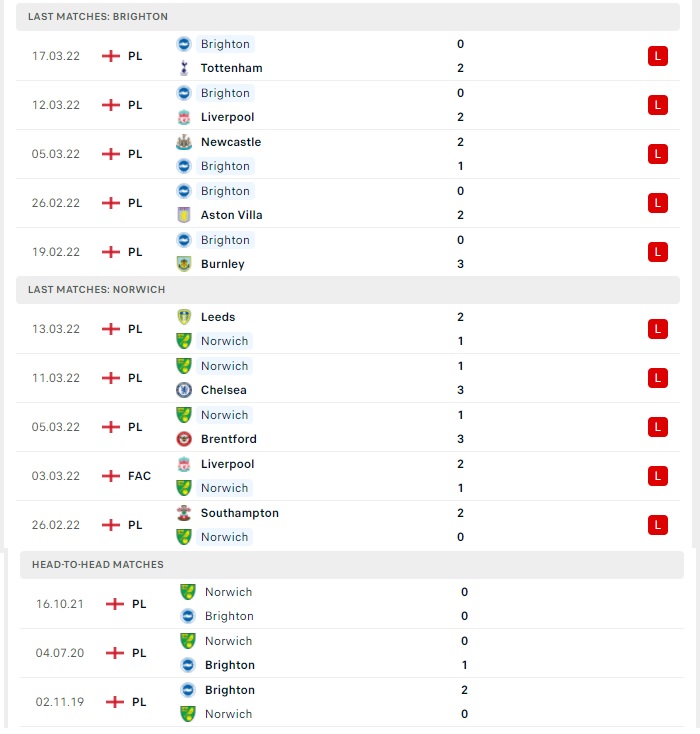The width and height of the screenshot is (700, 734).
Task: Click the Aston Villa crest icon
Action: (184, 215)
